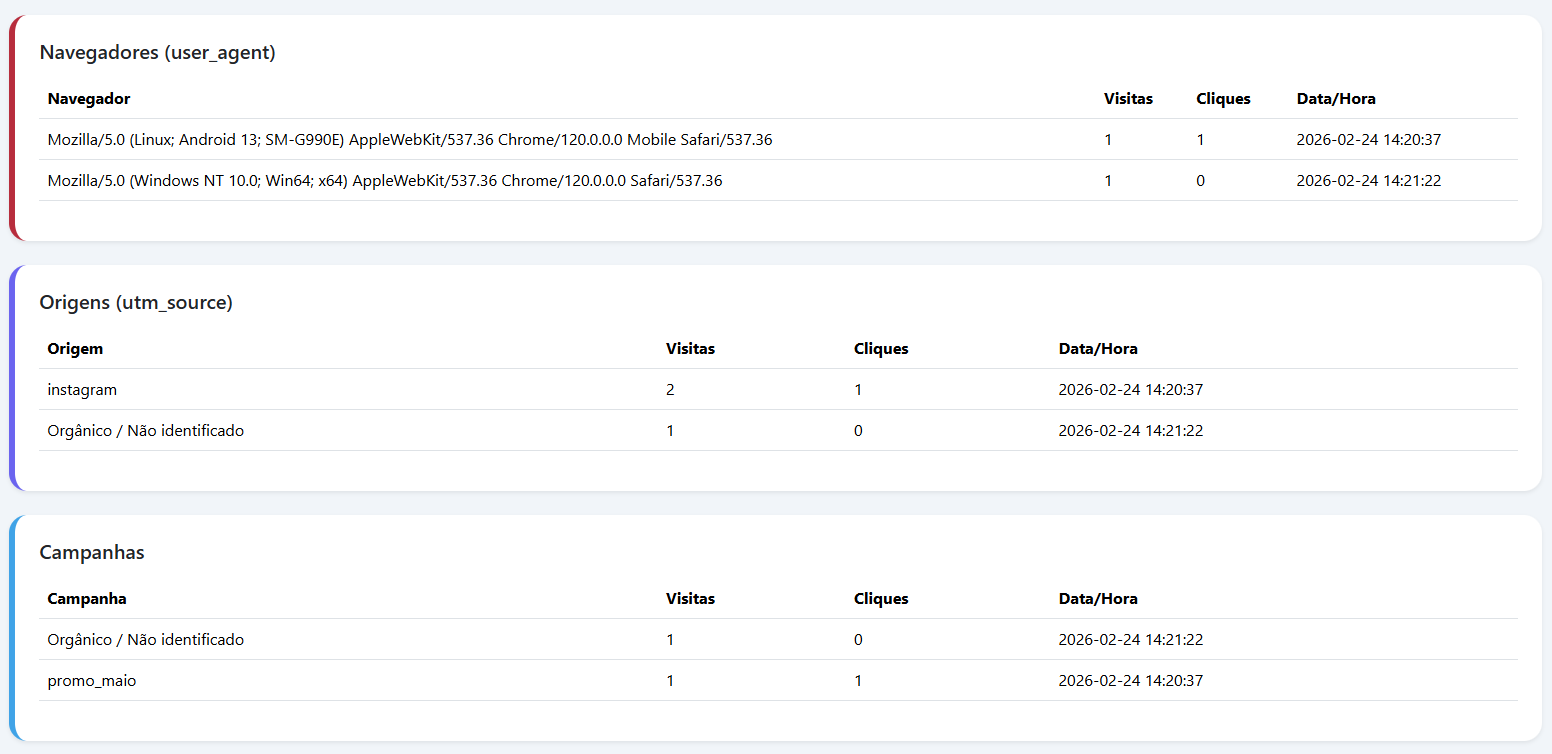Viewport: 1552px width, 754px height.
Task: Click "Visitas" header in the Navegadores table
Action: coord(1128,99)
